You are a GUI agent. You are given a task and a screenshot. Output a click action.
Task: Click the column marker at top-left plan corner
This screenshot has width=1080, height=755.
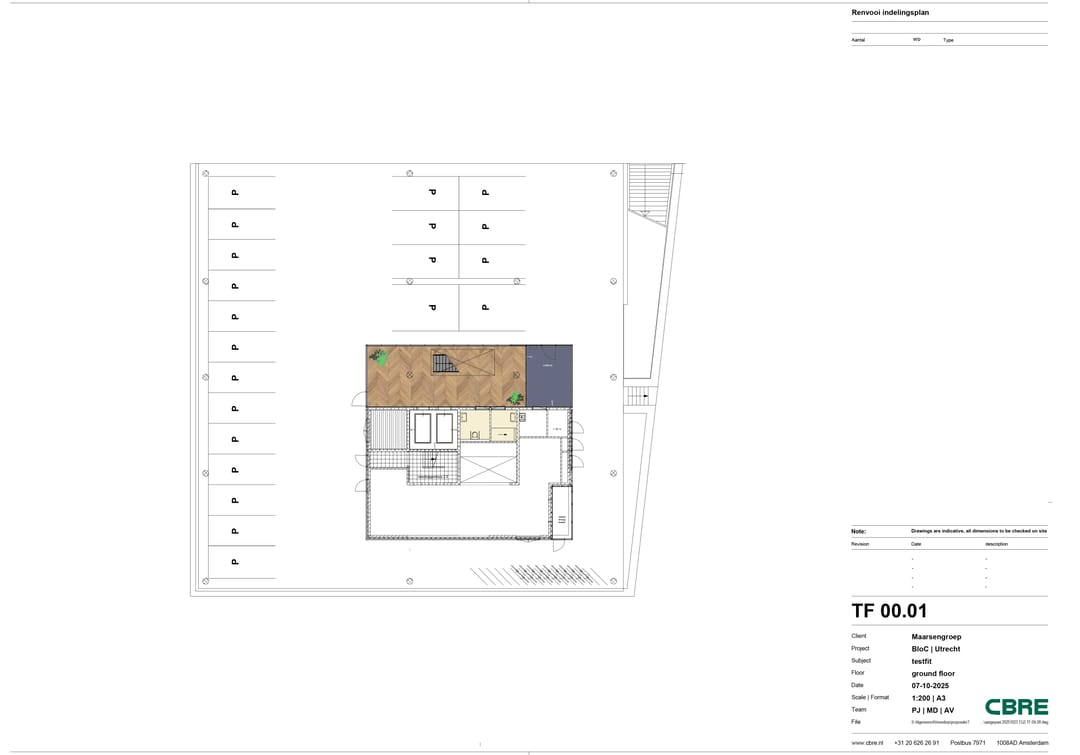pos(206,173)
